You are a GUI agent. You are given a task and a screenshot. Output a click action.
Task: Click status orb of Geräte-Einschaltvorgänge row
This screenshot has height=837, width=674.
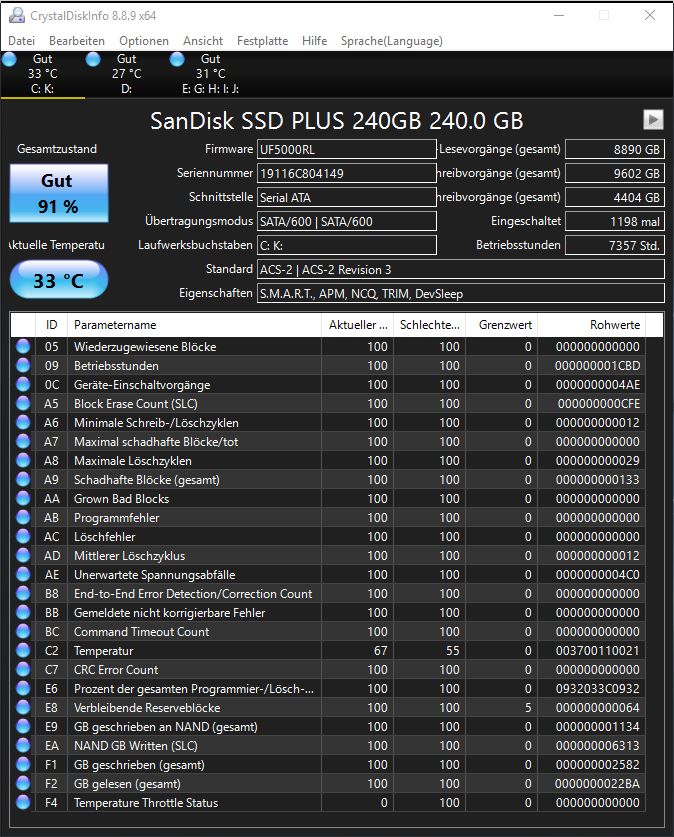point(23,384)
